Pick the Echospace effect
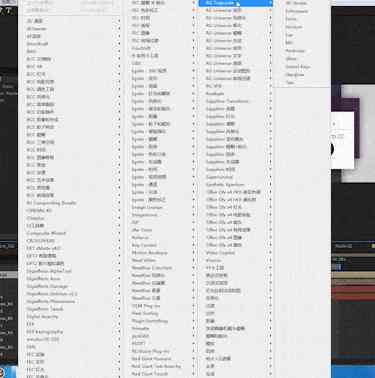 (x=297, y=11)
